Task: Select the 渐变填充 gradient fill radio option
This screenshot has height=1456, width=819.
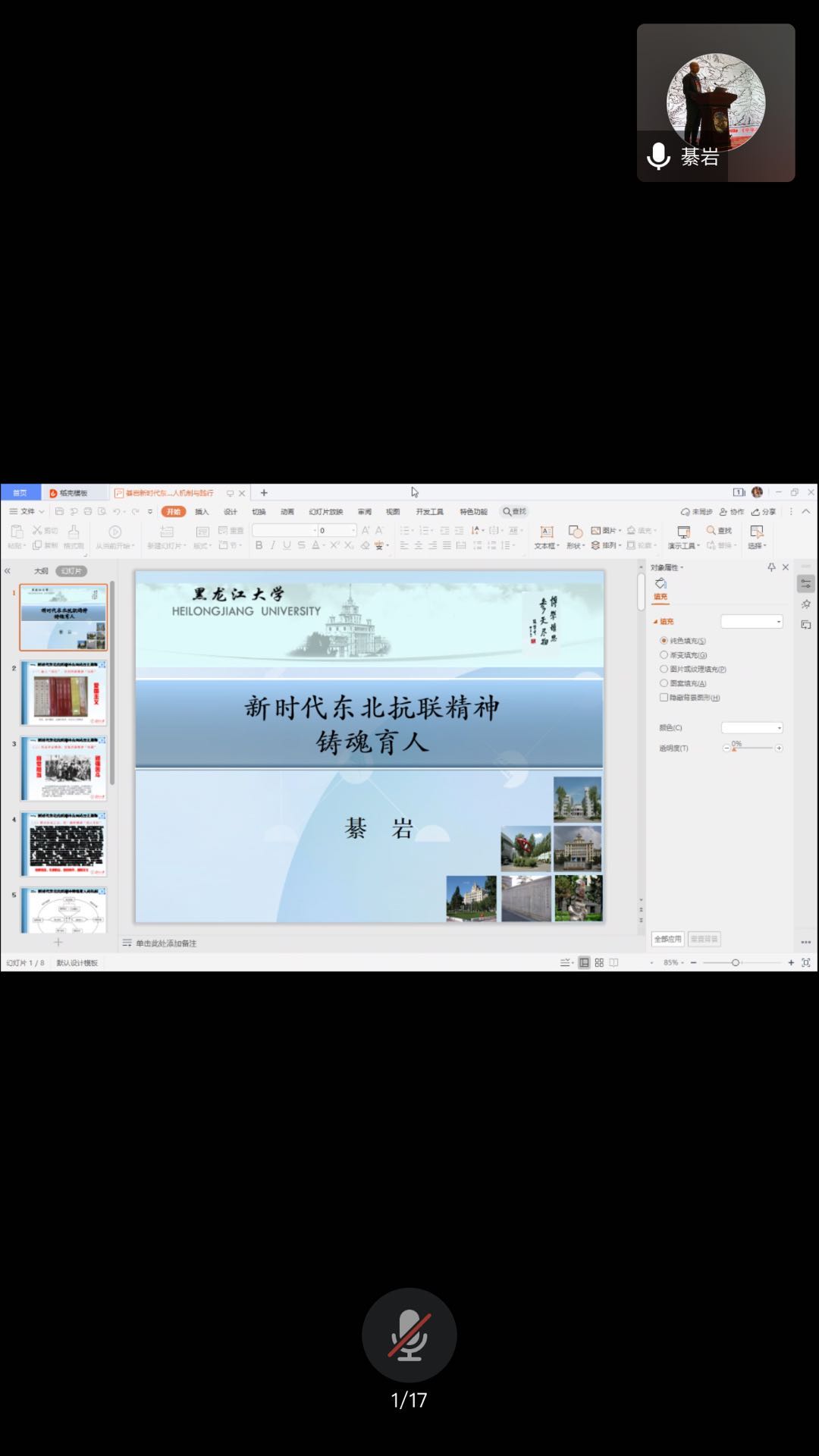Action: coord(664,655)
